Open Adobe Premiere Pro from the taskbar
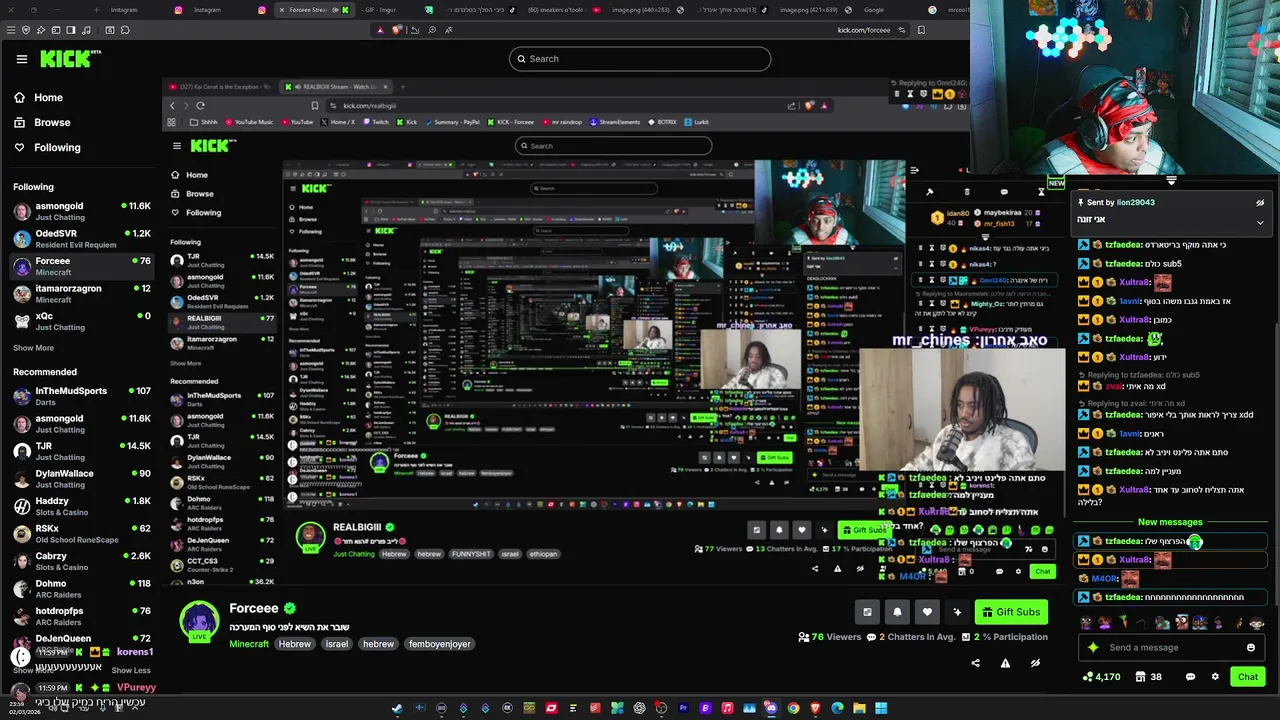 683,708
